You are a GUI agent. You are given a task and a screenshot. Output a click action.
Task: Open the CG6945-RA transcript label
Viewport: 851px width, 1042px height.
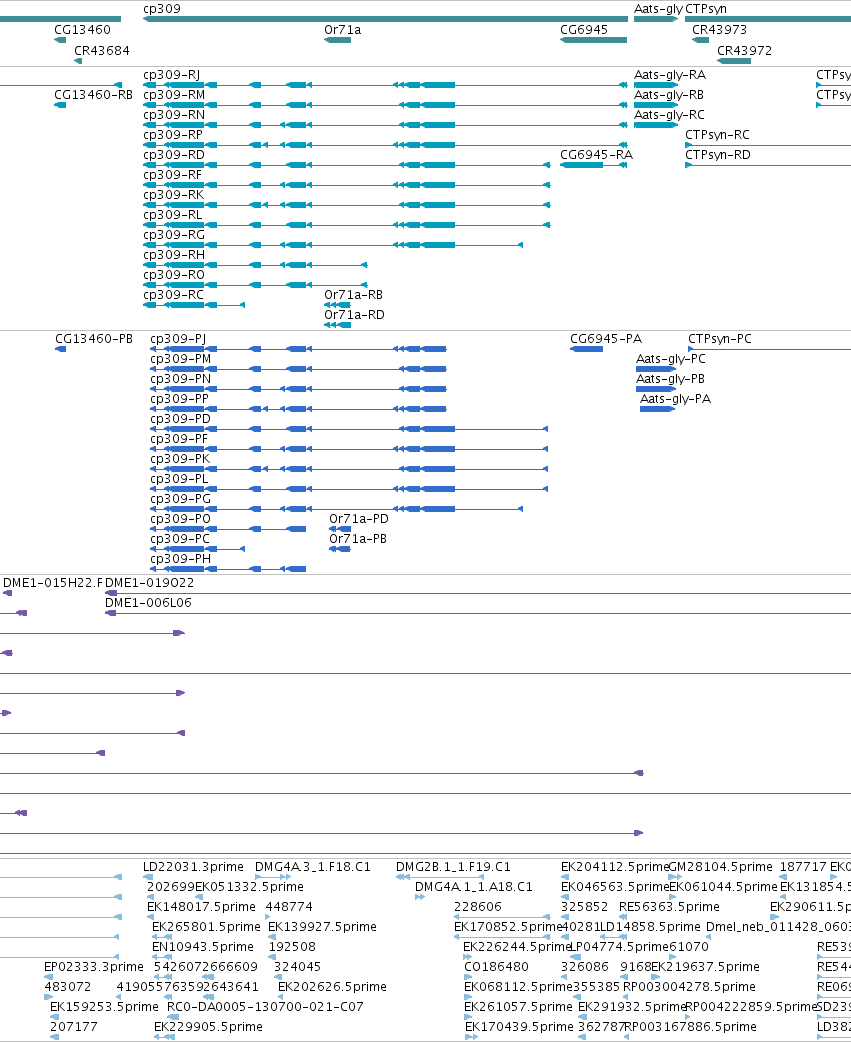[597, 155]
